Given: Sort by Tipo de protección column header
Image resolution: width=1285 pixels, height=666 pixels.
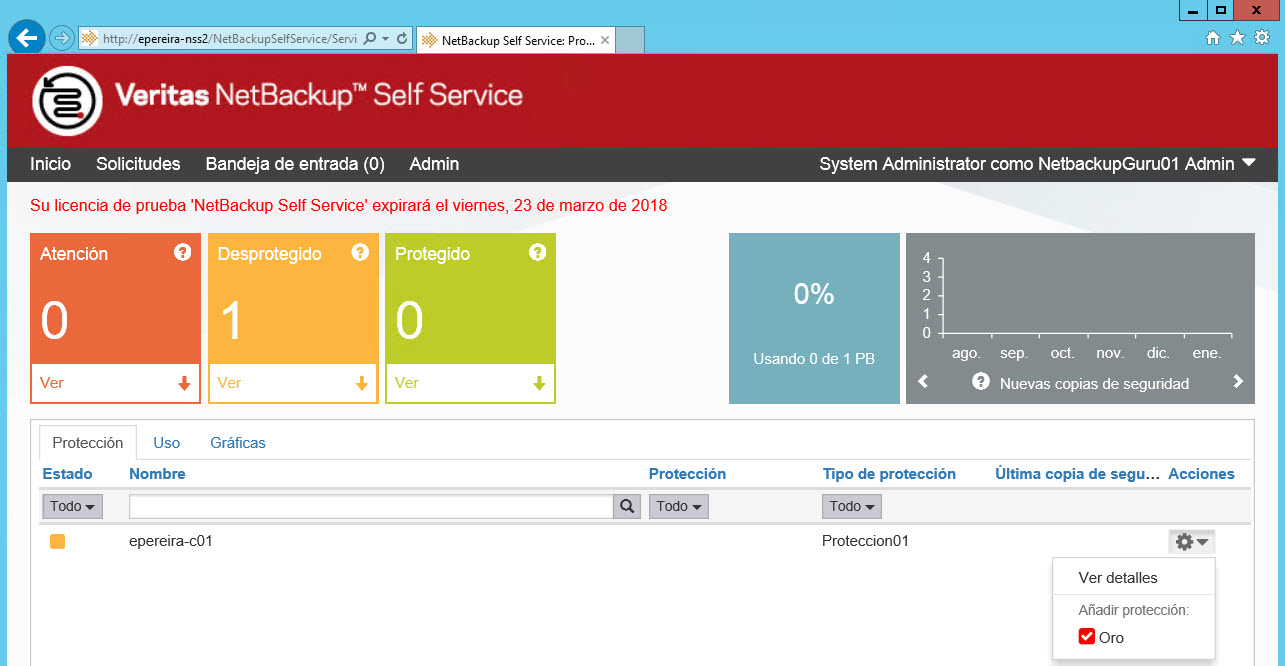Looking at the screenshot, I should (x=889, y=474).
